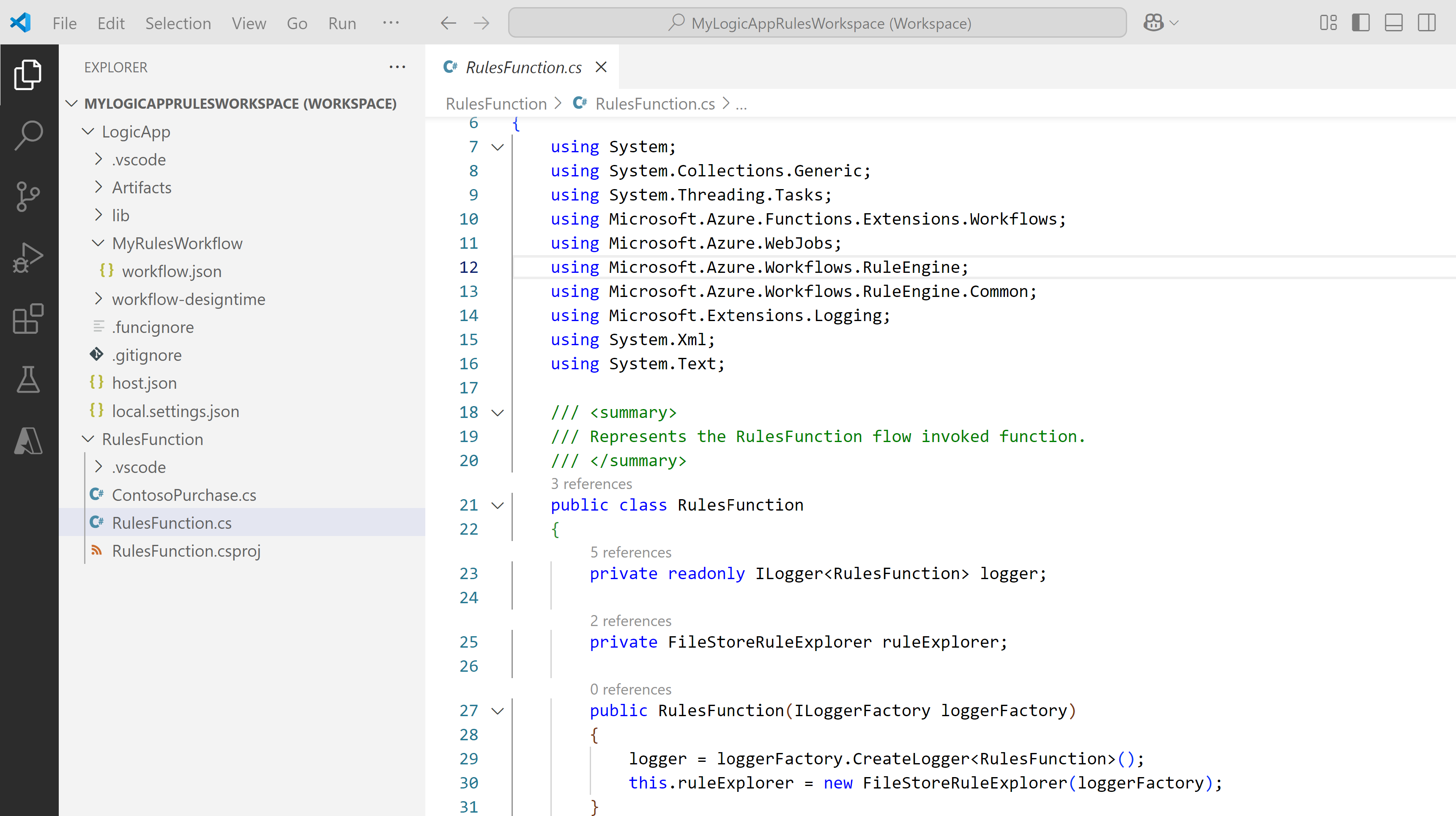The width and height of the screenshot is (1456, 816).
Task: Open the Search view in the activity bar
Action: click(x=28, y=135)
